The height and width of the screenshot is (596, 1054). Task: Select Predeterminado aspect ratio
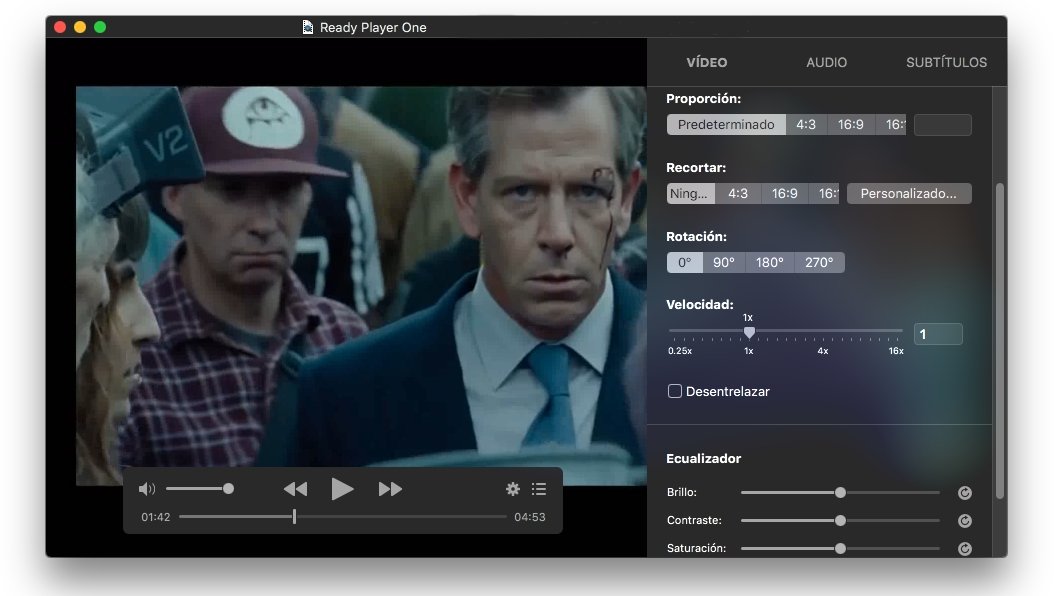coord(726,124)
